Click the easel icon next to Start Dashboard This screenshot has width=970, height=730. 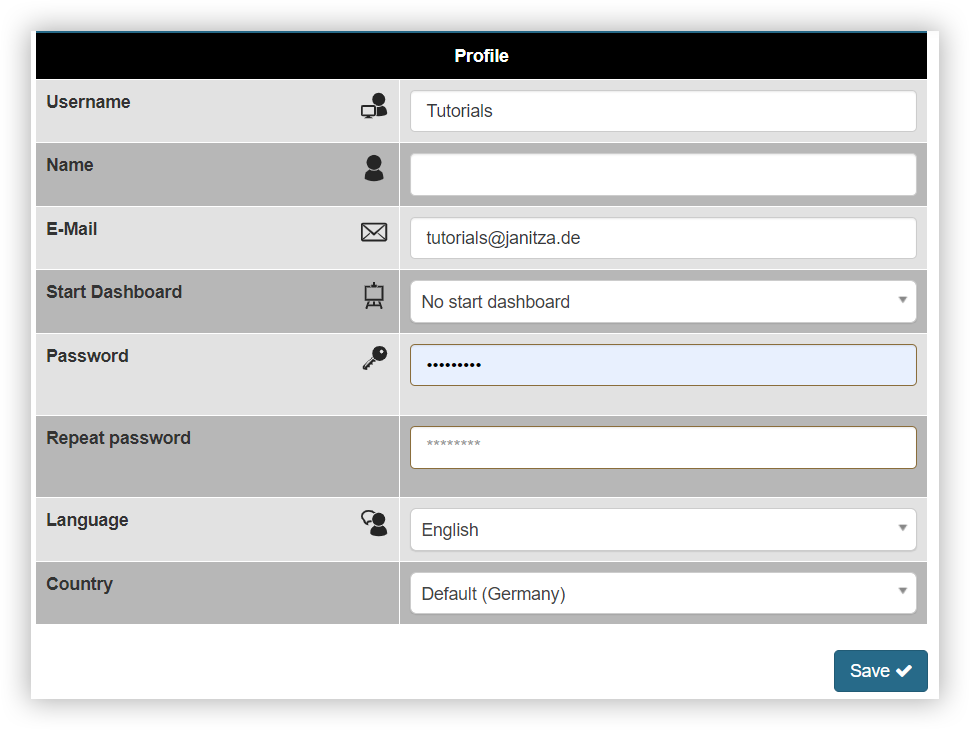tap(373, 295)
